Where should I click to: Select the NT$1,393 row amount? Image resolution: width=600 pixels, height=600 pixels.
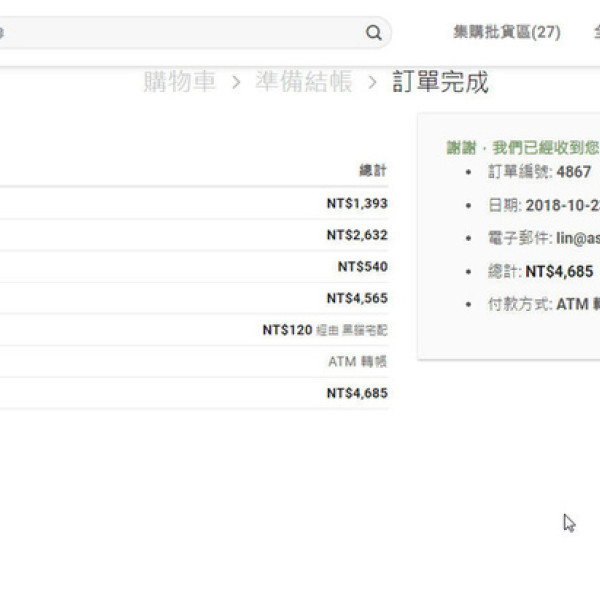[356, 203]
